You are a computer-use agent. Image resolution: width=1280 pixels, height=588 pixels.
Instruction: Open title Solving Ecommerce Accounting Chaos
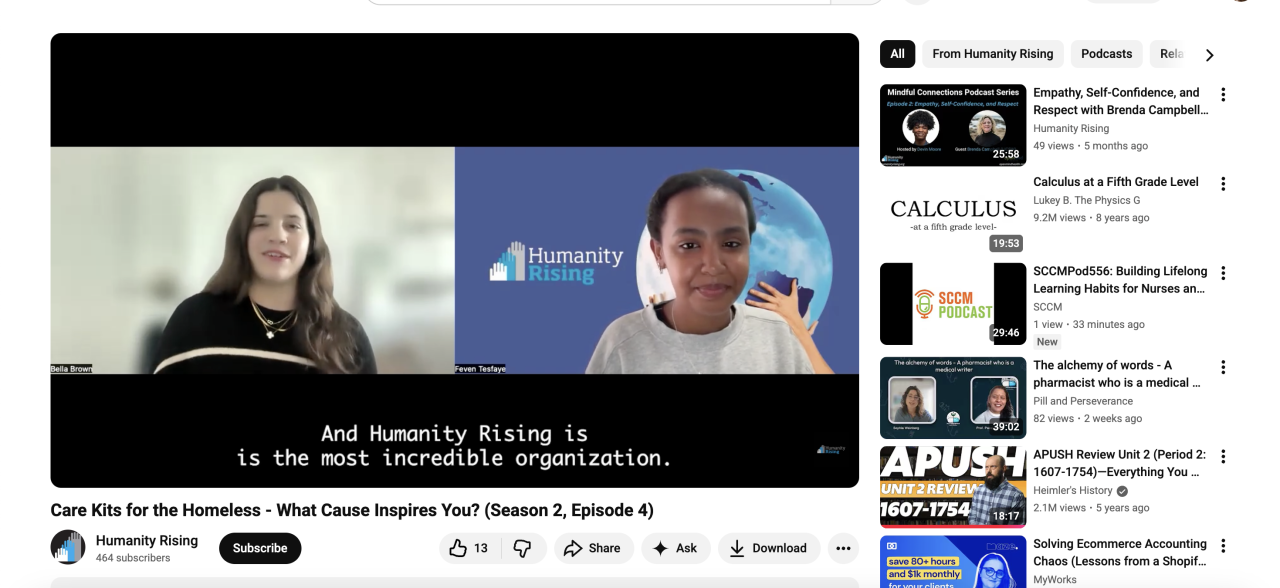1120,553
